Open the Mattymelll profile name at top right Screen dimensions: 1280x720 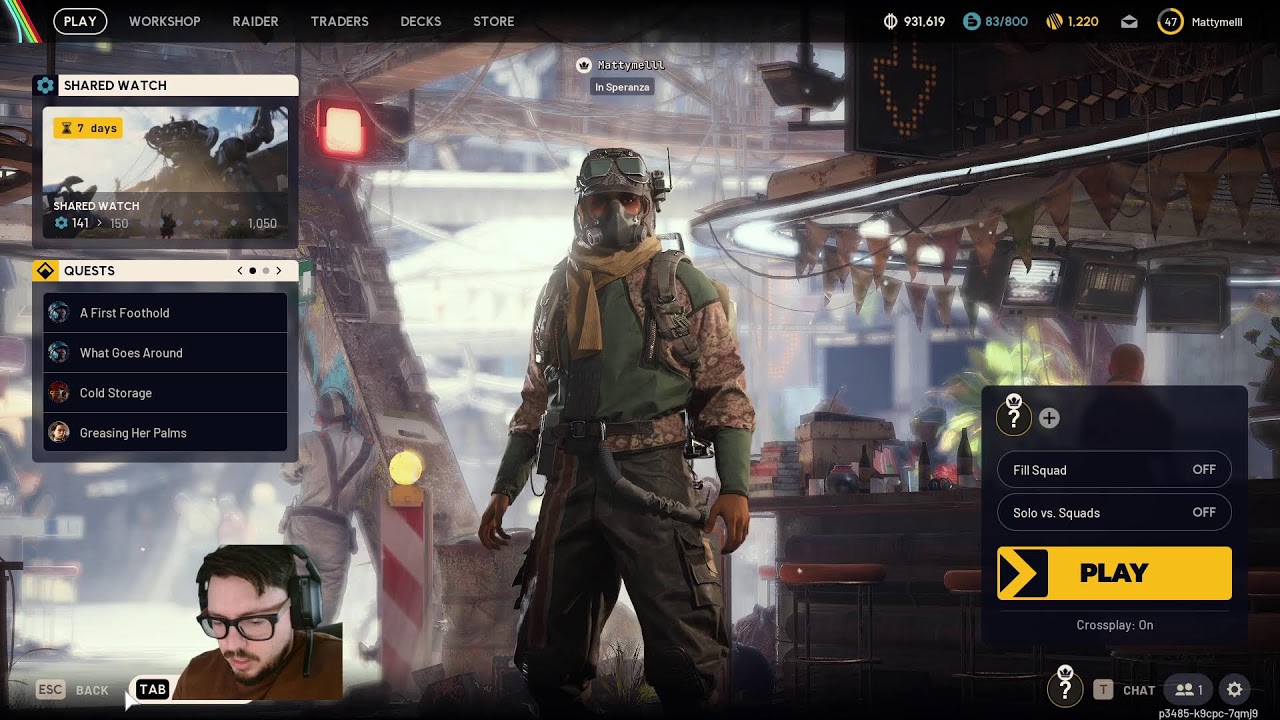(1217, 21)
